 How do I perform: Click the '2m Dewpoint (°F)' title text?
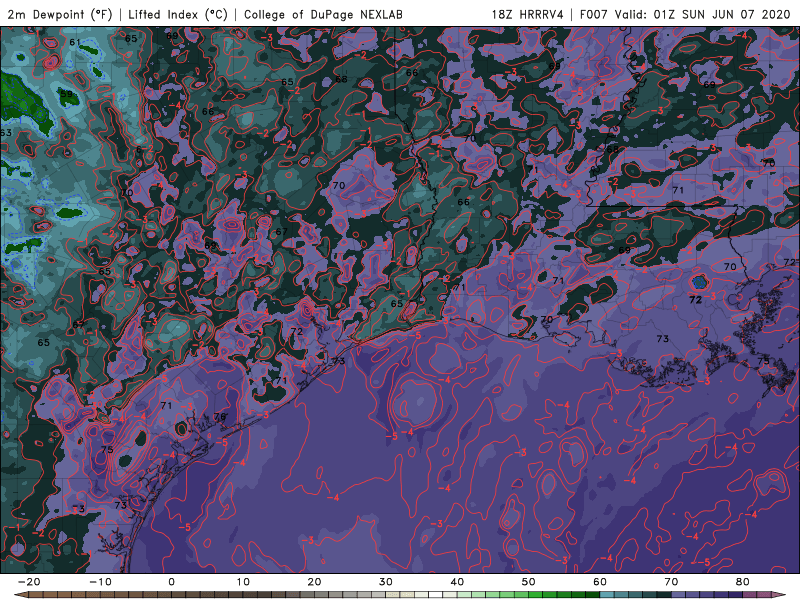click(x=60, y=14)
